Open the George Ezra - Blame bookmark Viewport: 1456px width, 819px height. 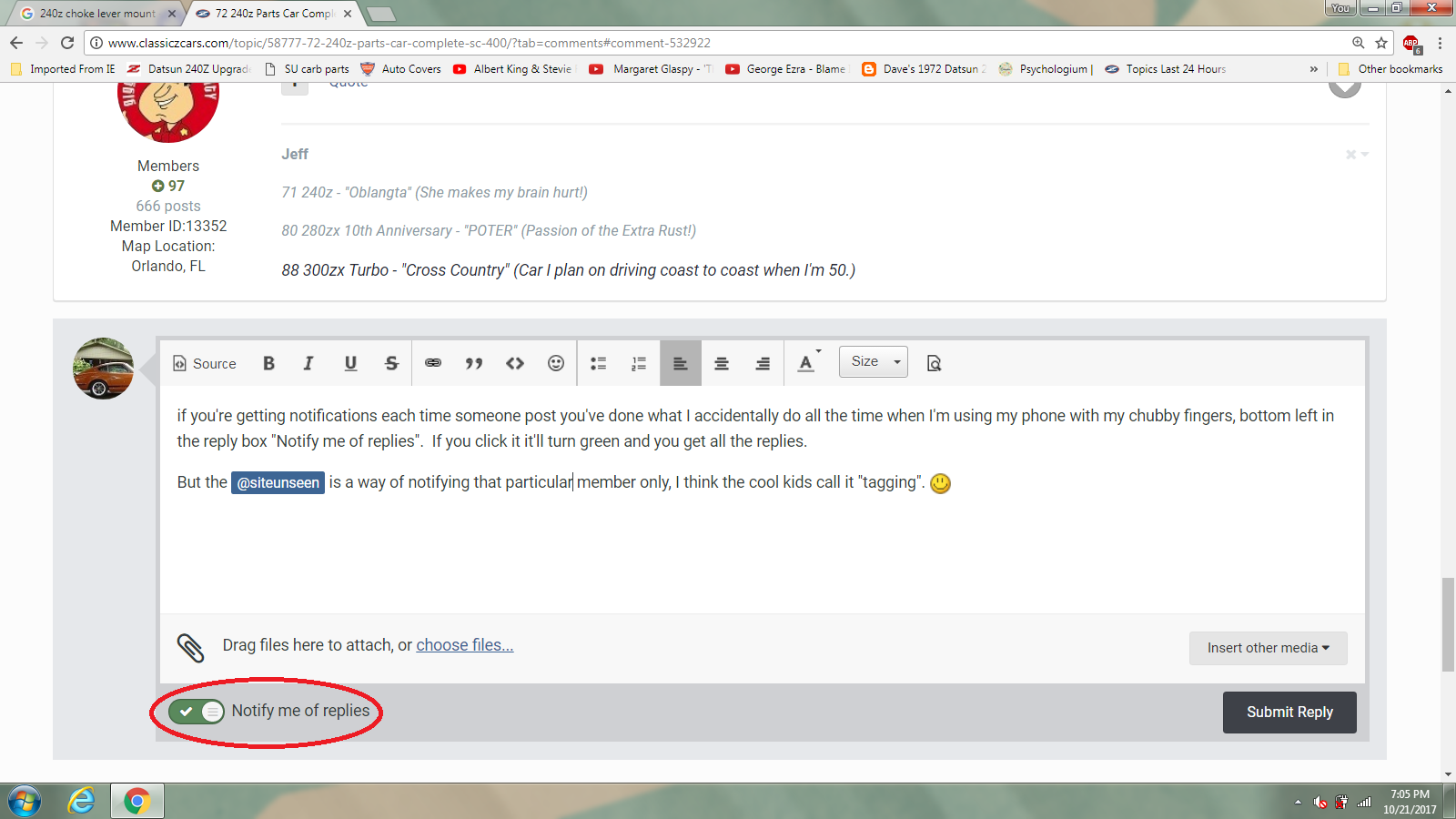[787, 69]
